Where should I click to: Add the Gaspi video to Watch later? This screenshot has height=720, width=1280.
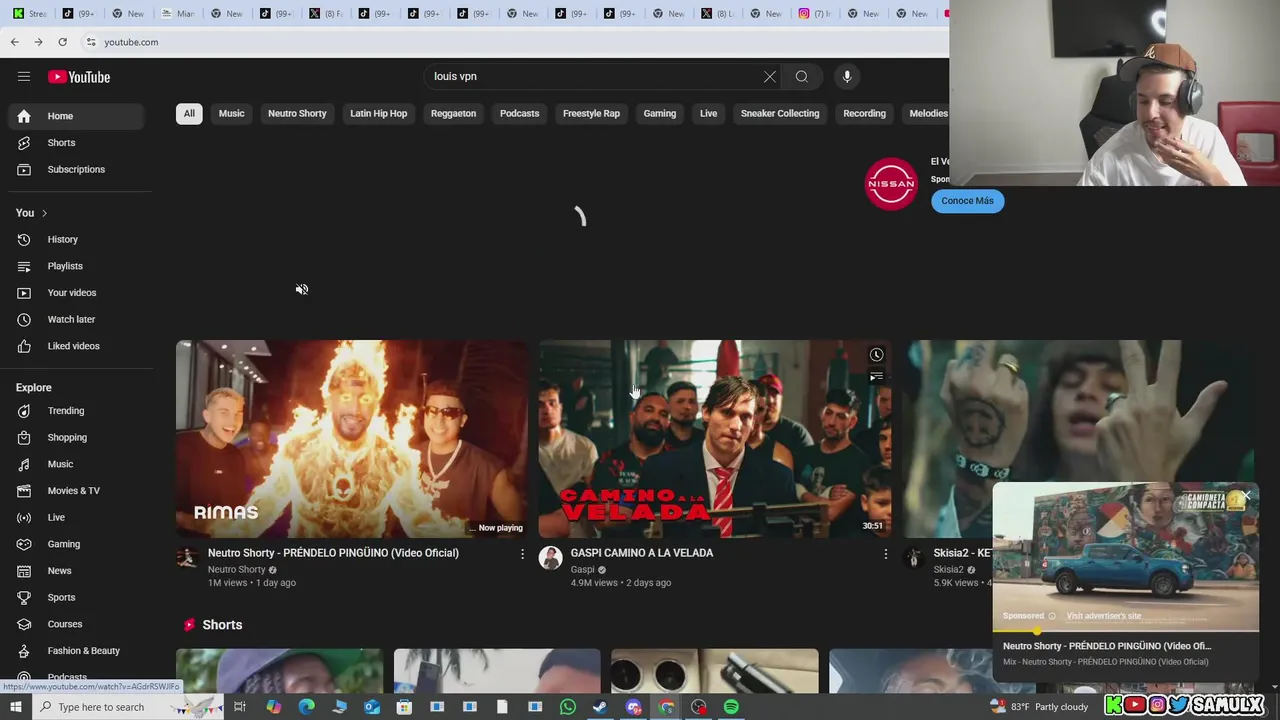click(x=876, y=355)
